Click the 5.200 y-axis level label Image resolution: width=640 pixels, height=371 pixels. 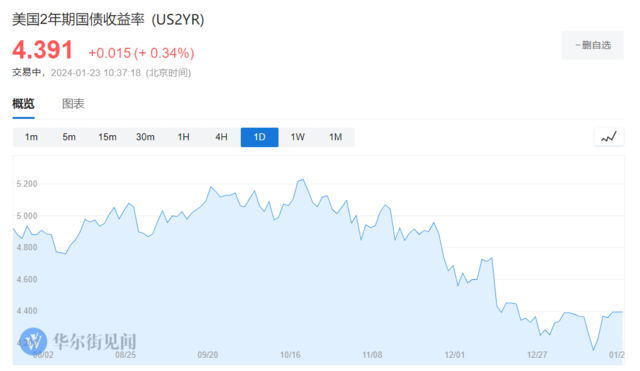pyautogui.click(x=27, y=184)
